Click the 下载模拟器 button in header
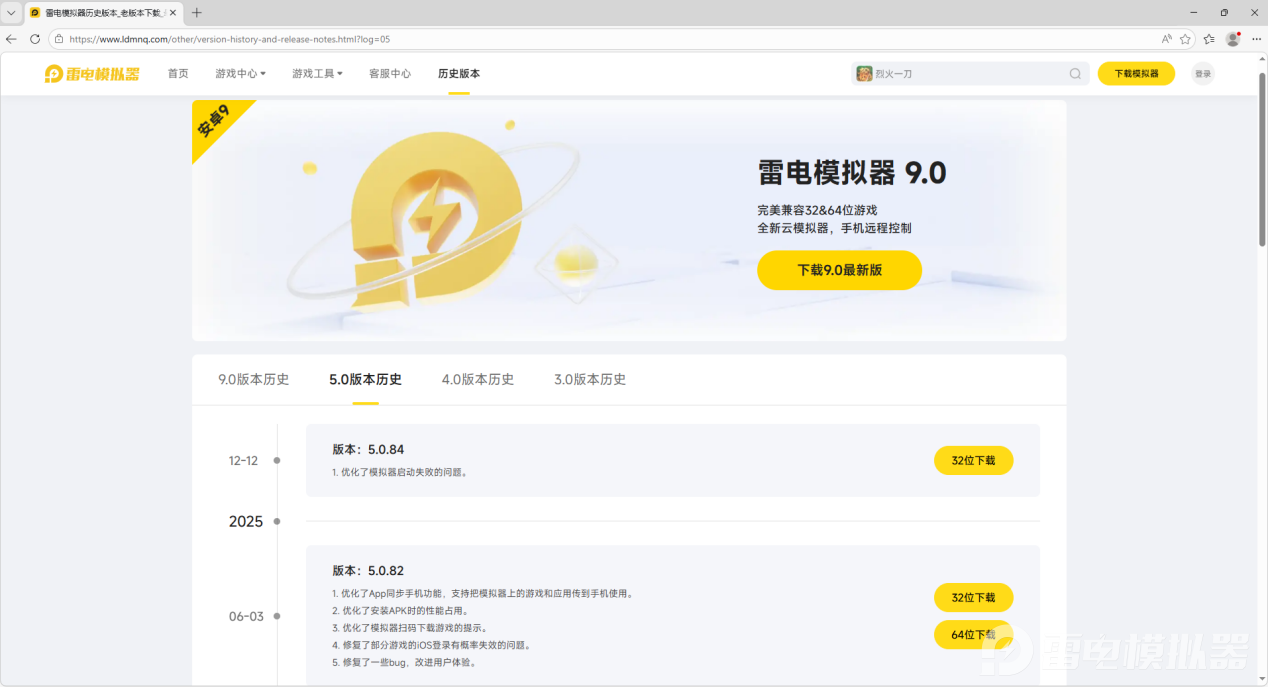This screenshot has width=1268, height=687. pos(1136,74)
